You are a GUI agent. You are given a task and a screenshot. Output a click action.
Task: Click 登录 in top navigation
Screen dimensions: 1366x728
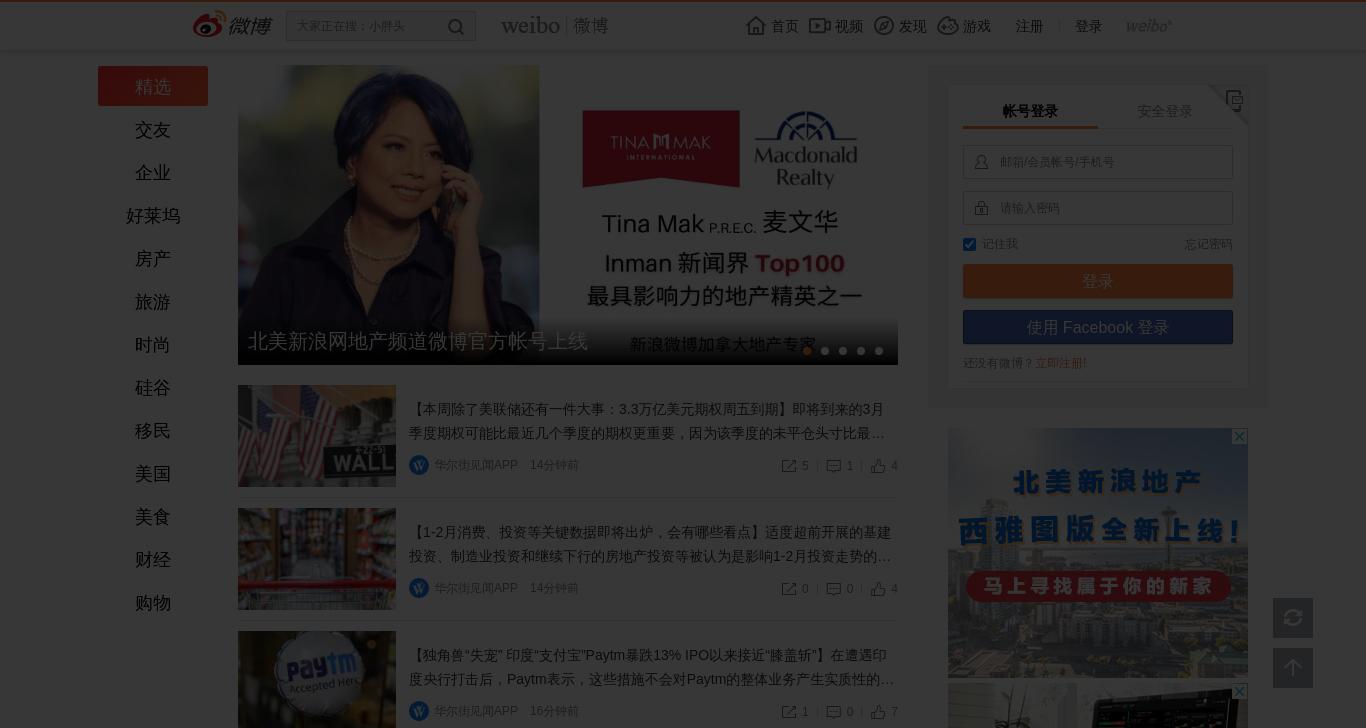(x=1089, y=27)
